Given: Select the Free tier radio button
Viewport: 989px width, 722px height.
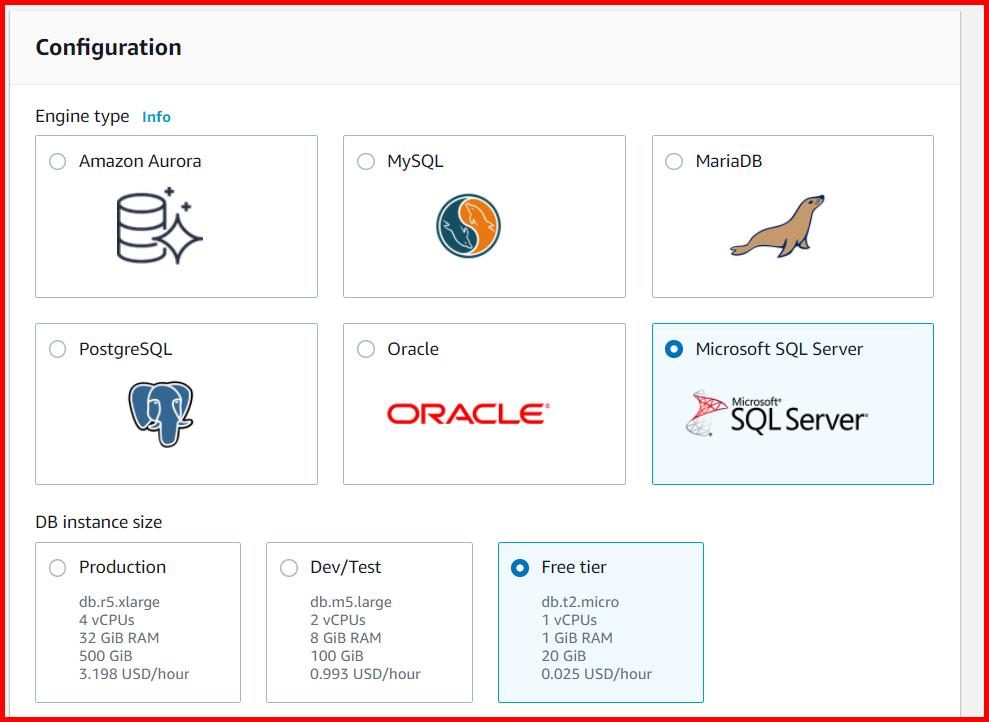Looking at the screenshot, I should click(x=522, y=567).
